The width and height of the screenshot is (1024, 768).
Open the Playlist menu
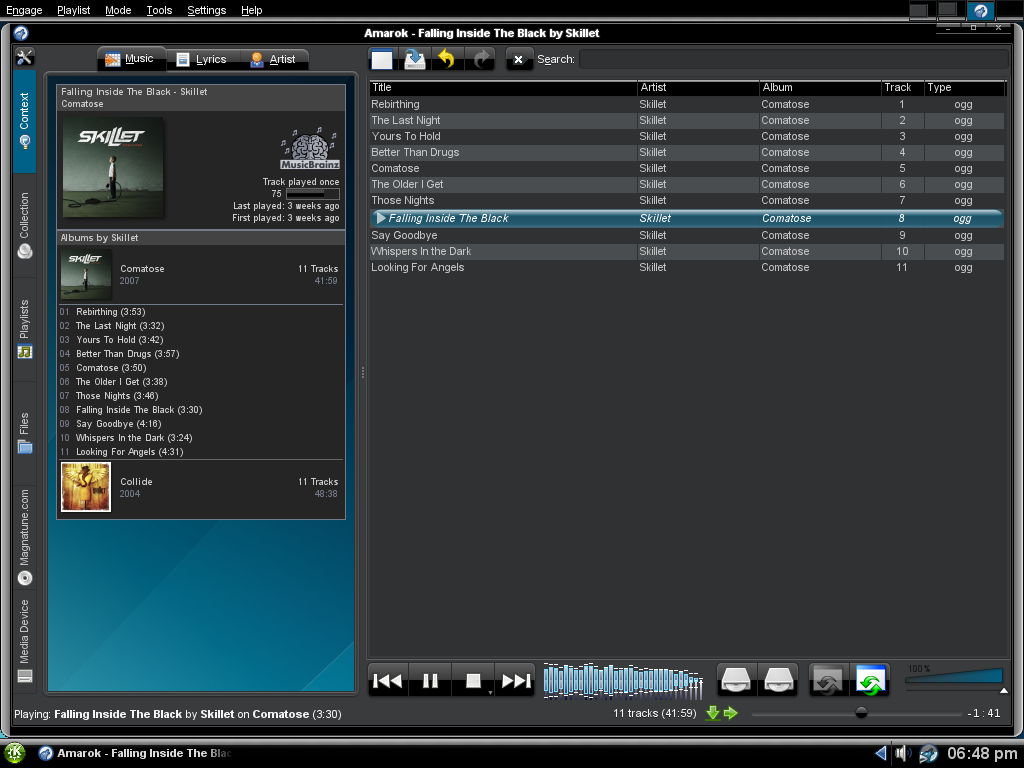click(x=73, y=10)
